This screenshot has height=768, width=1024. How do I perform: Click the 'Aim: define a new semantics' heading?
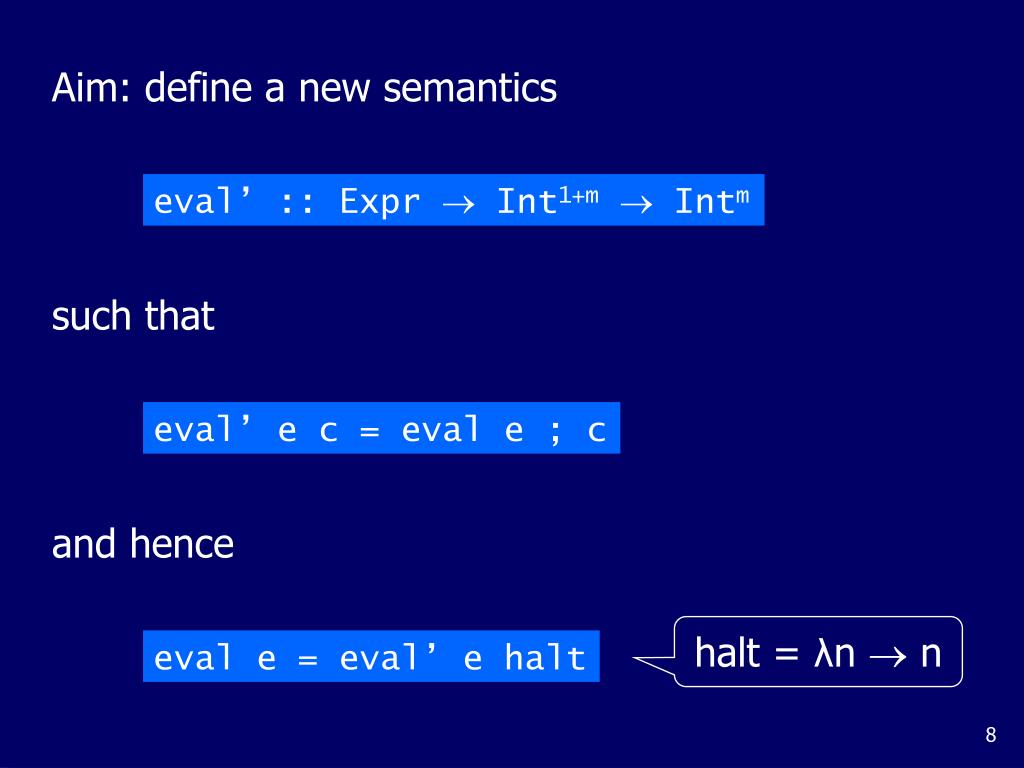point(304,88)
